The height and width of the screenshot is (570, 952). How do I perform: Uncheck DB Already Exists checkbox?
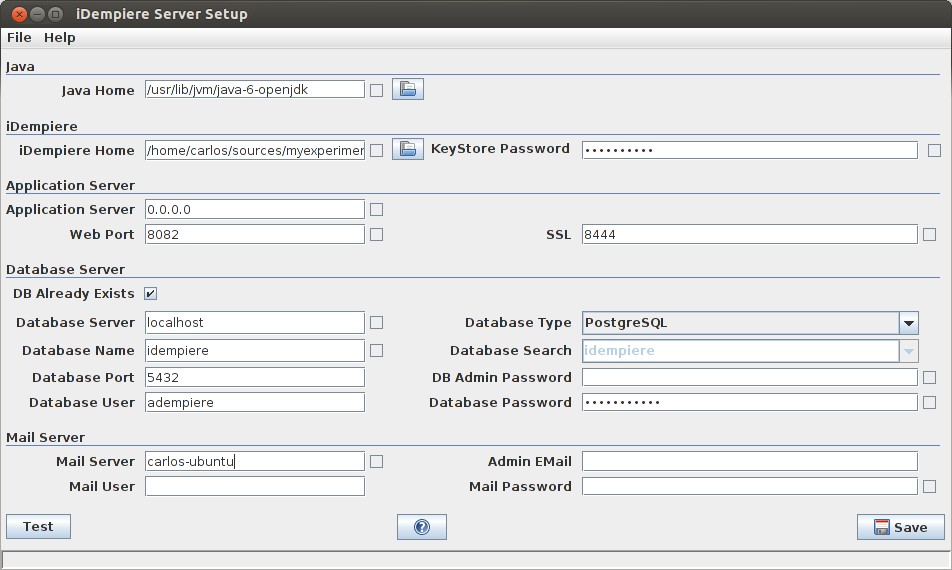click(151, 293)
